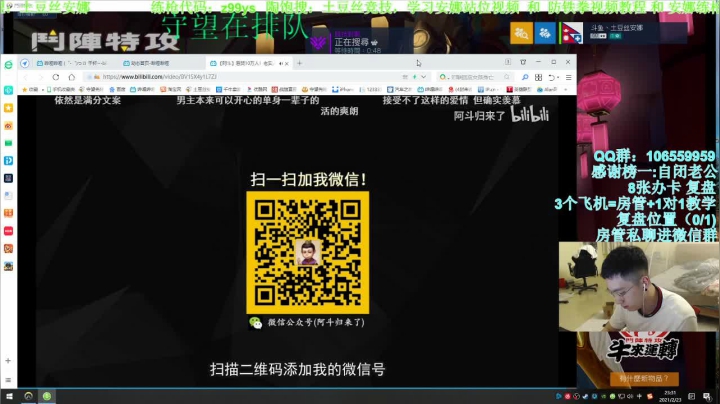720x404 pixels.
Task: Click the skin/shirt icon in browser title bar
Action: [x=523, y=62]
